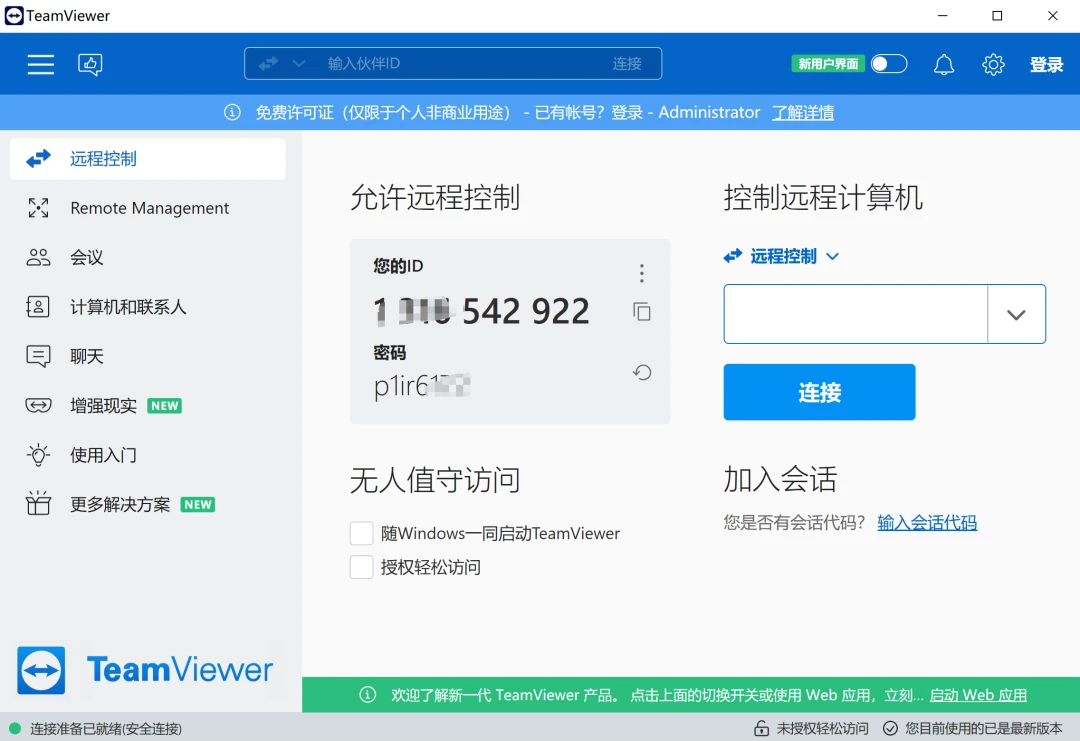Copy your ID with the copy icon
1080x741 pixels.
tap(642, 312)
